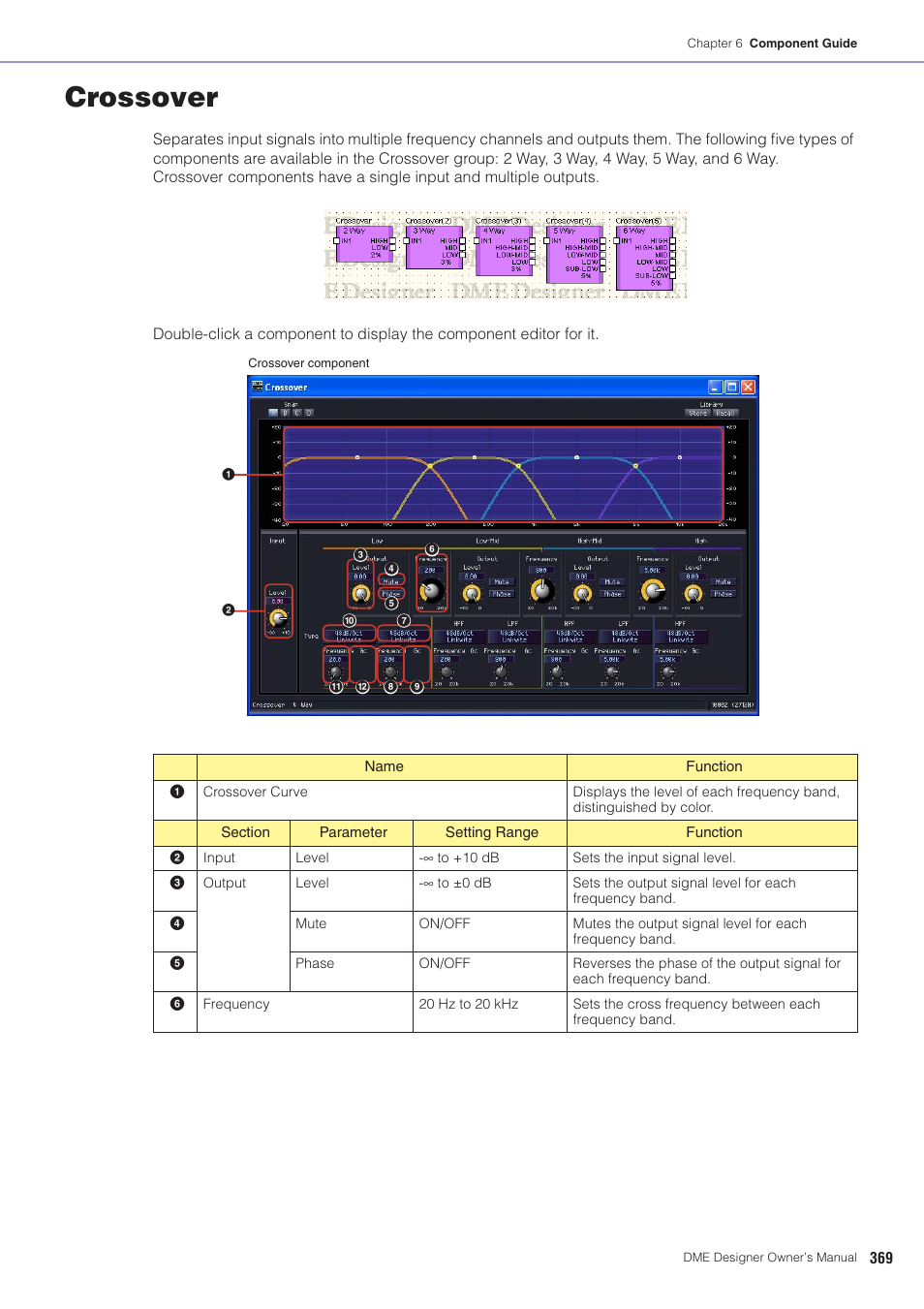
Task: Select the 4 Way crossover component block
Action: click(504, 250)
